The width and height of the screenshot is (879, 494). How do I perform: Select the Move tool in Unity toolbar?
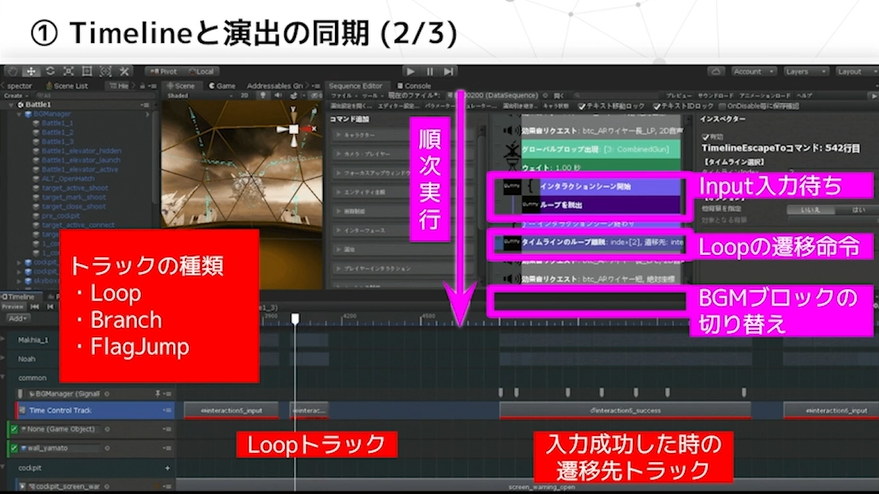click(x=31, y=71)
